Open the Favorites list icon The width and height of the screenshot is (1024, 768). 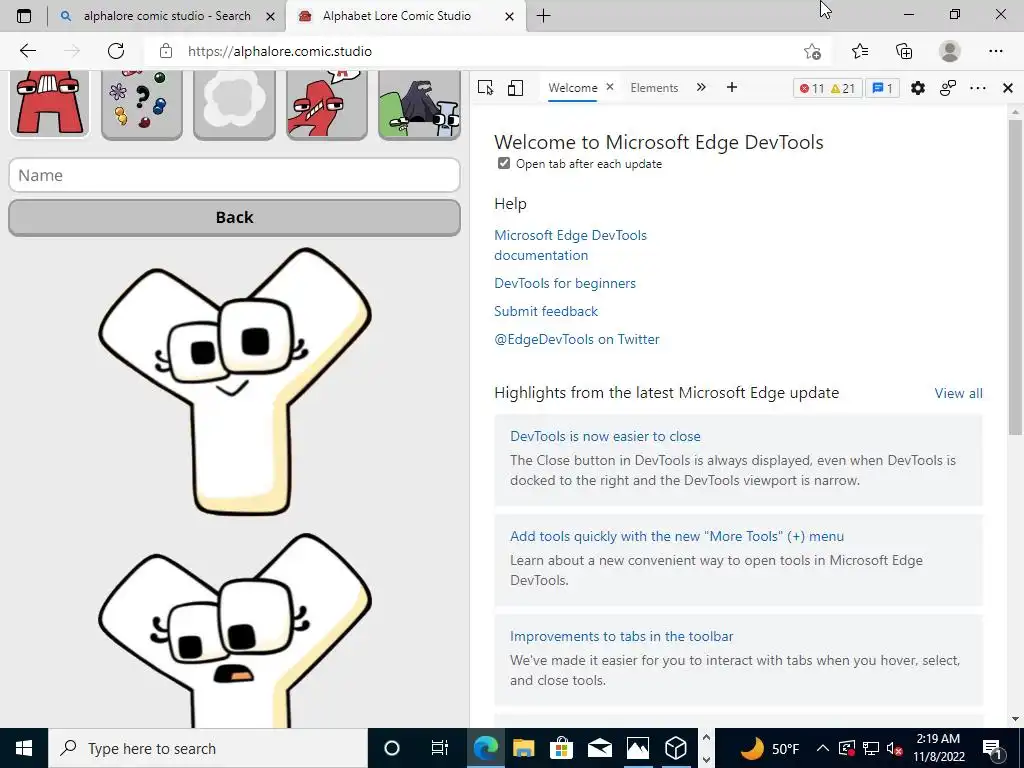tap(860, 51)
